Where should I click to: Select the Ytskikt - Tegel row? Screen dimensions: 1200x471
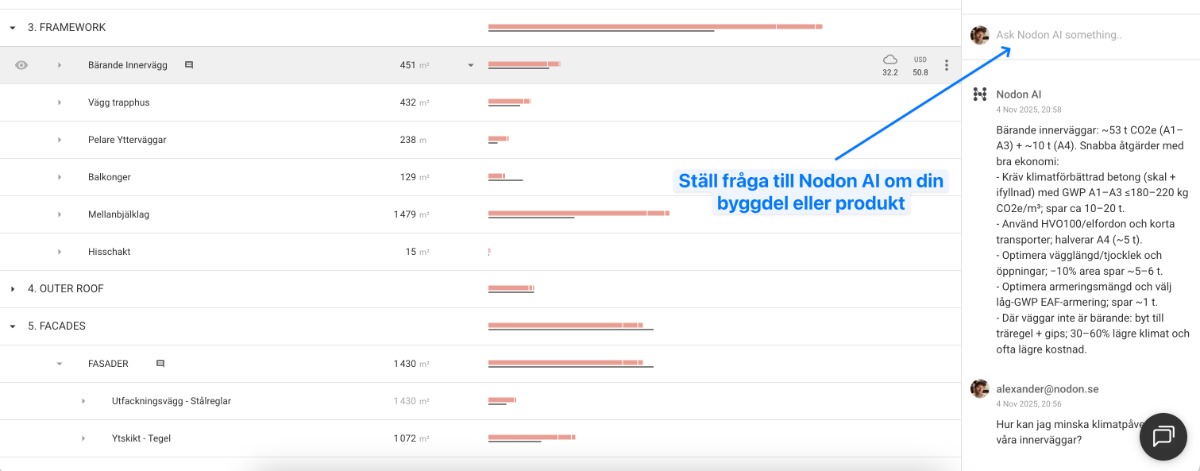pyautogui.click(x=140, y=438)
